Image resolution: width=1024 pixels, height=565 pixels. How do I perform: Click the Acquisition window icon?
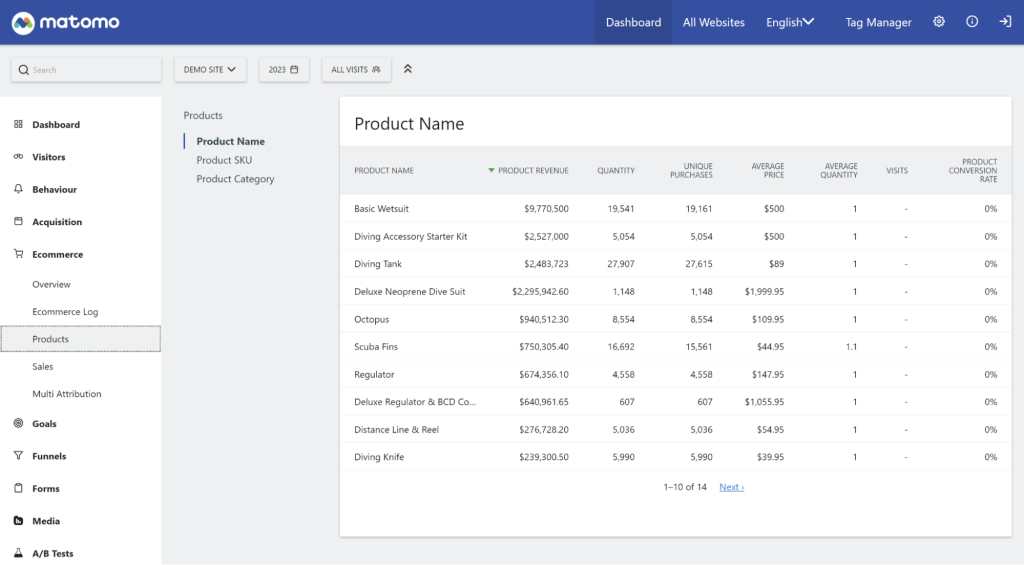[18, 221]
